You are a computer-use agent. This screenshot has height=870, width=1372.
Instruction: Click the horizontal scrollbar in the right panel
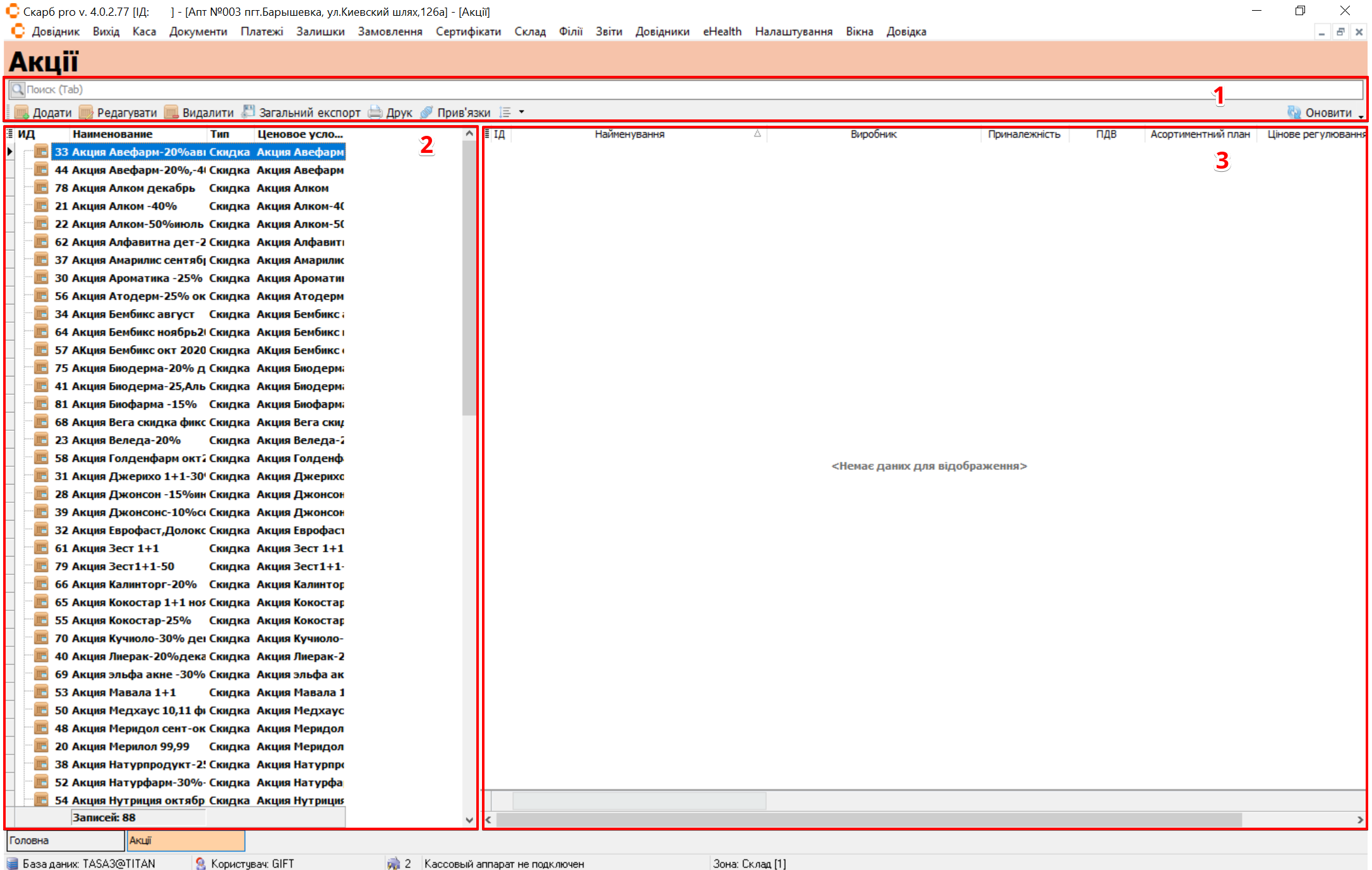pyautogui.click(x=869, y=819)
